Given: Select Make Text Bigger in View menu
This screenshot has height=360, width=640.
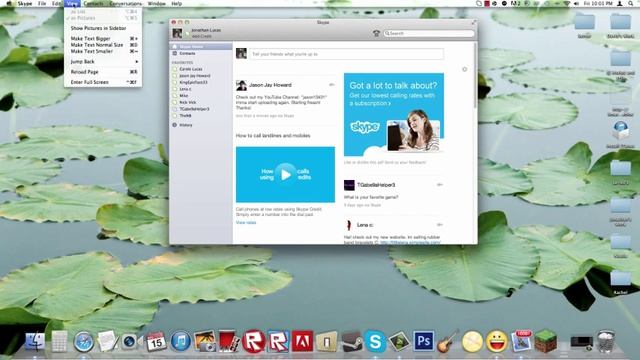Looking at the screenshot, I should tap(103, 38).
